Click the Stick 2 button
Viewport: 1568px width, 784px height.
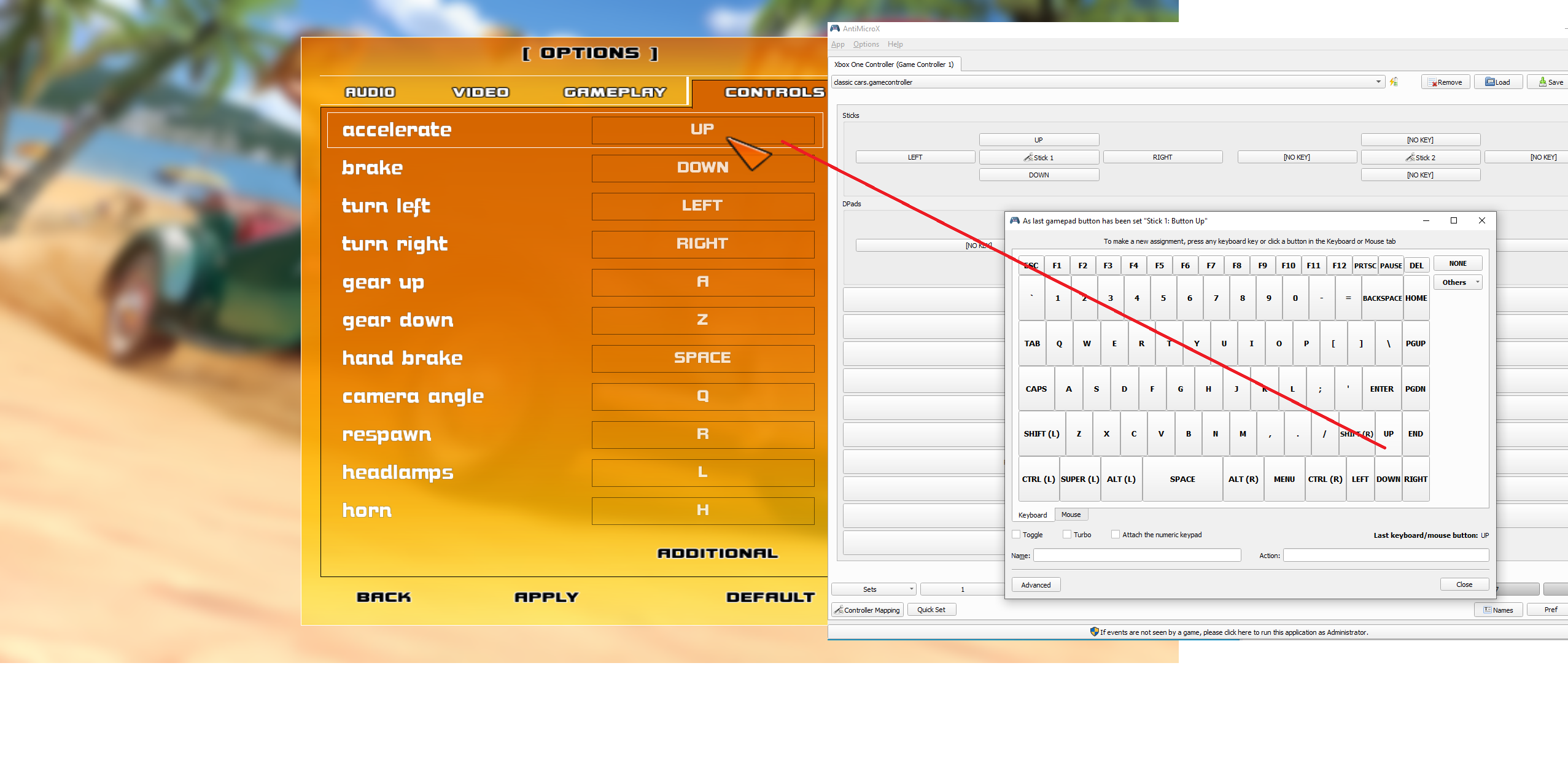(x=1420, y=158)
